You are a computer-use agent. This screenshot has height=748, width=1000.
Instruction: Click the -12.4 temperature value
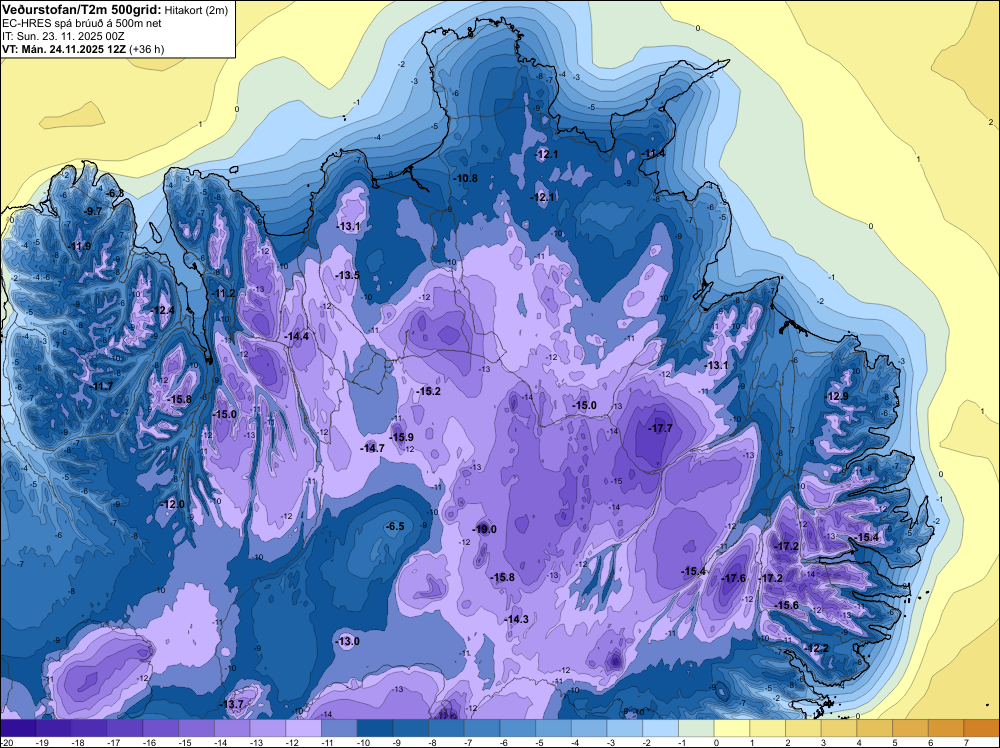[162, 311]
